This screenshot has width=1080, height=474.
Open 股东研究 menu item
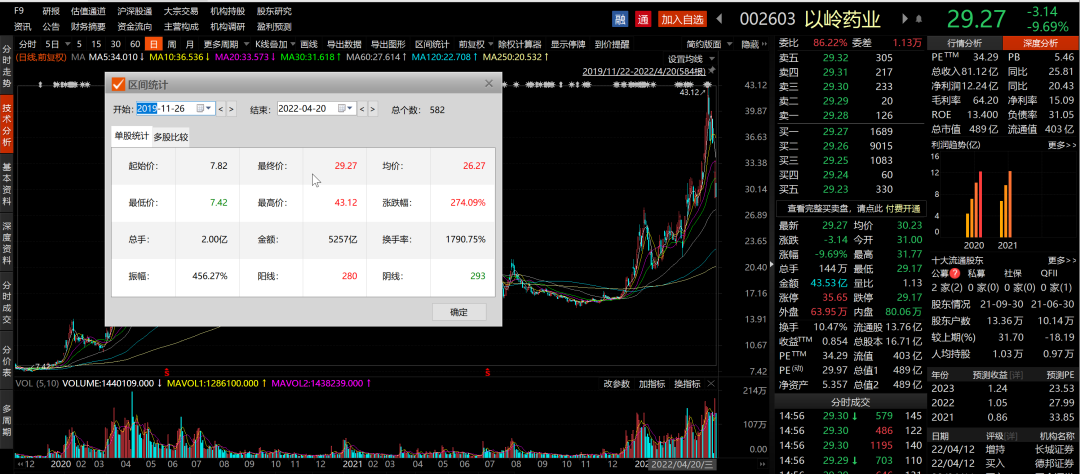coord(274,11)
